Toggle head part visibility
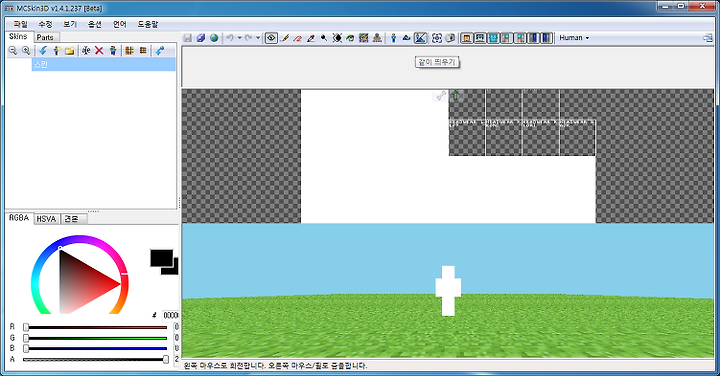The width and height of the screenshot is (720, 376). pyautogui.click(x=467, y=38)
